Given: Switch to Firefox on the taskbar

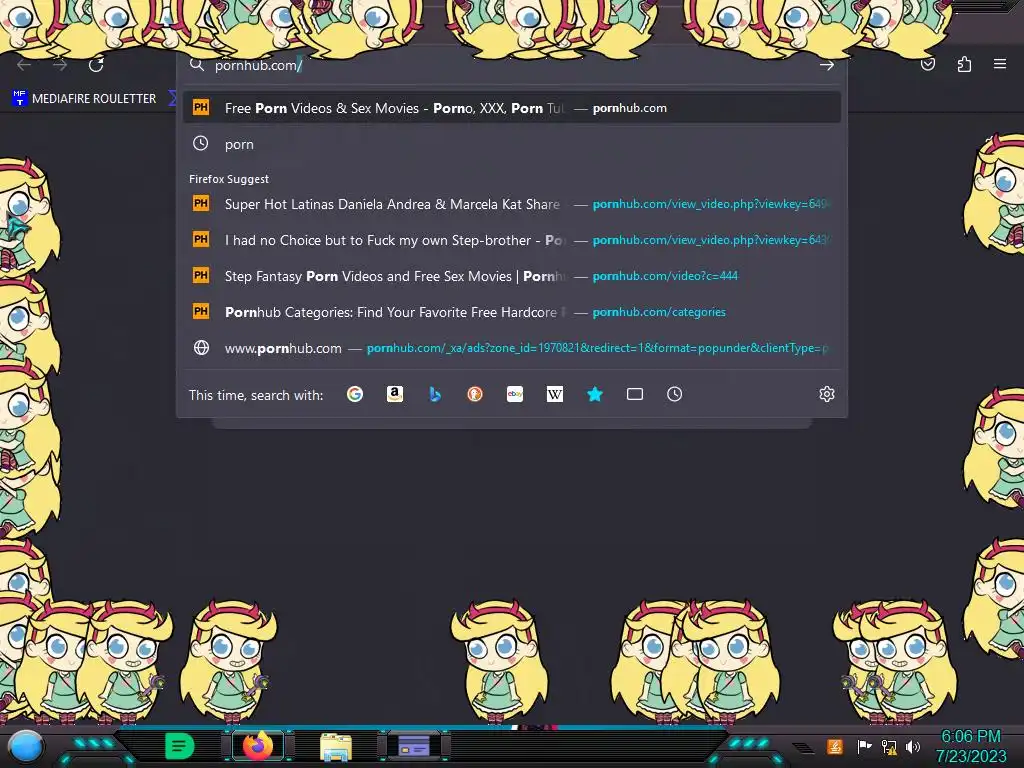Looking at the screenshot, I should (x=258, y=746).
